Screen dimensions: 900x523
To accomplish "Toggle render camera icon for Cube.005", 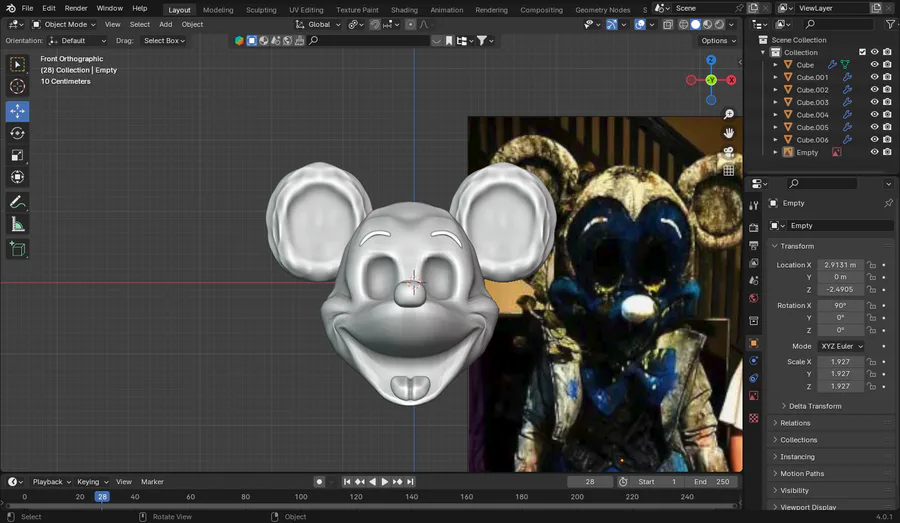I will pyautogui.click(x=887, y=127).
